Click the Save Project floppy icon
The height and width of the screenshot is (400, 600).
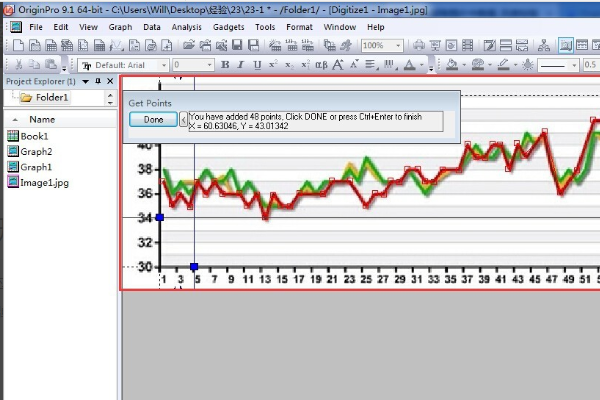[237, 45]
